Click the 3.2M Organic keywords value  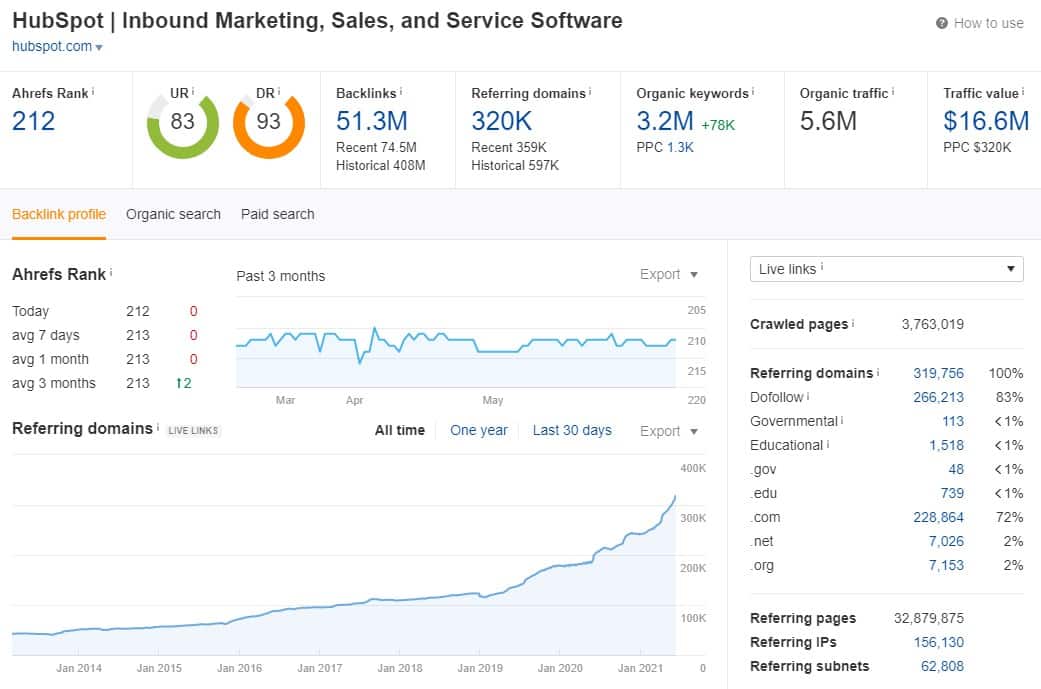point(665,121)
